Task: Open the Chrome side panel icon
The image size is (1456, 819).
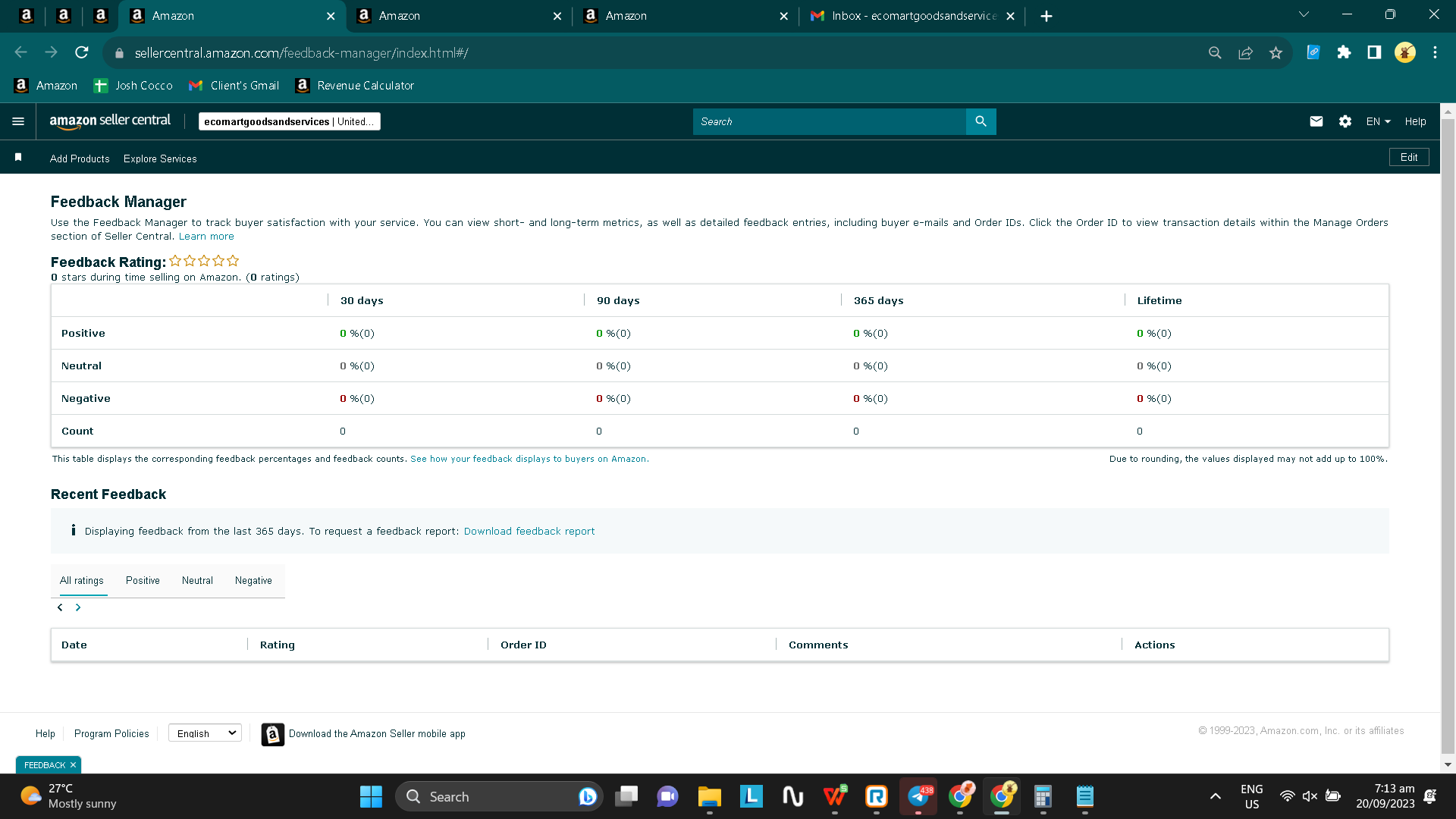Action: 1374,52
